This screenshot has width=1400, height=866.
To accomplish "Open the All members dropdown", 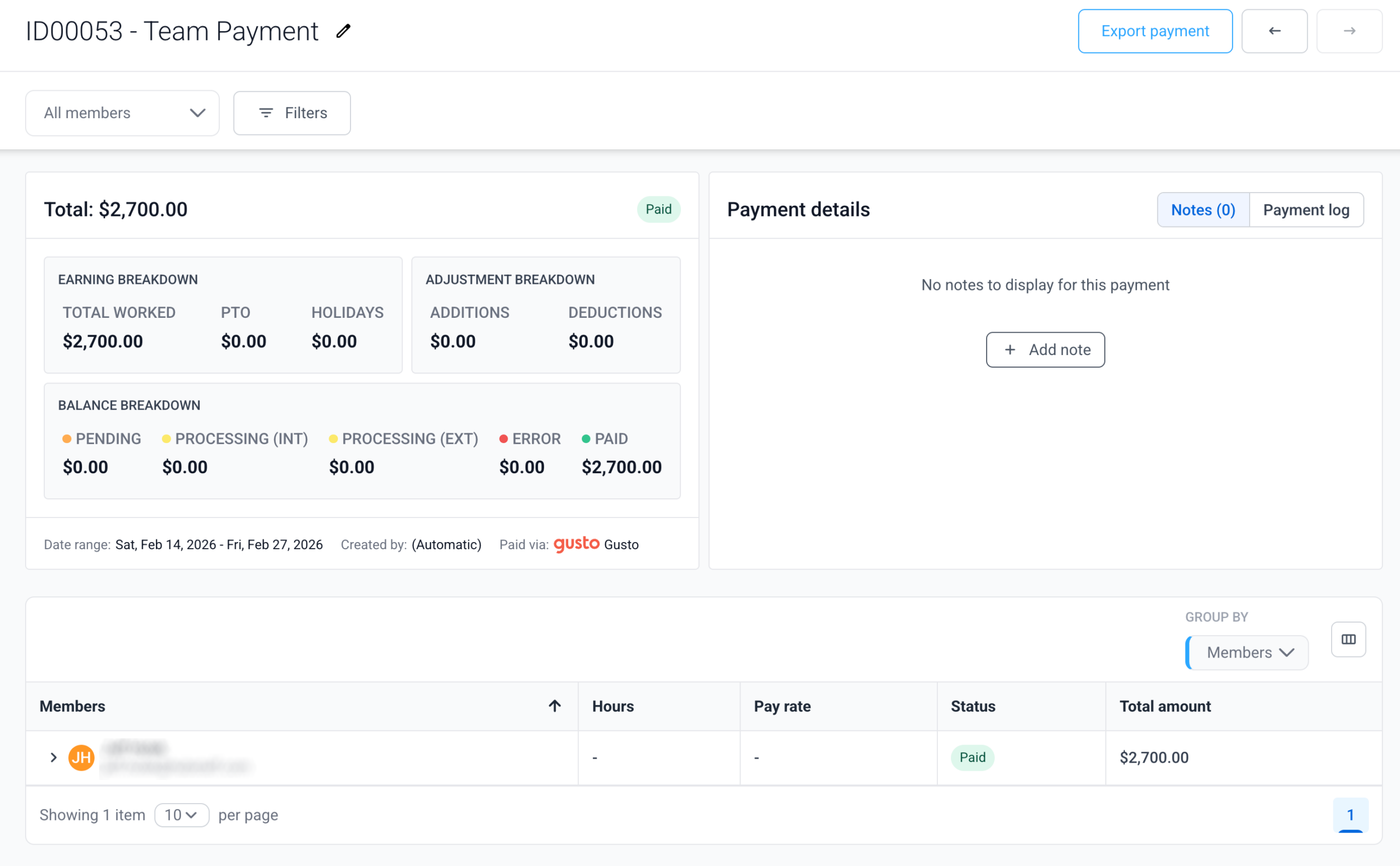I will [122, 113].
